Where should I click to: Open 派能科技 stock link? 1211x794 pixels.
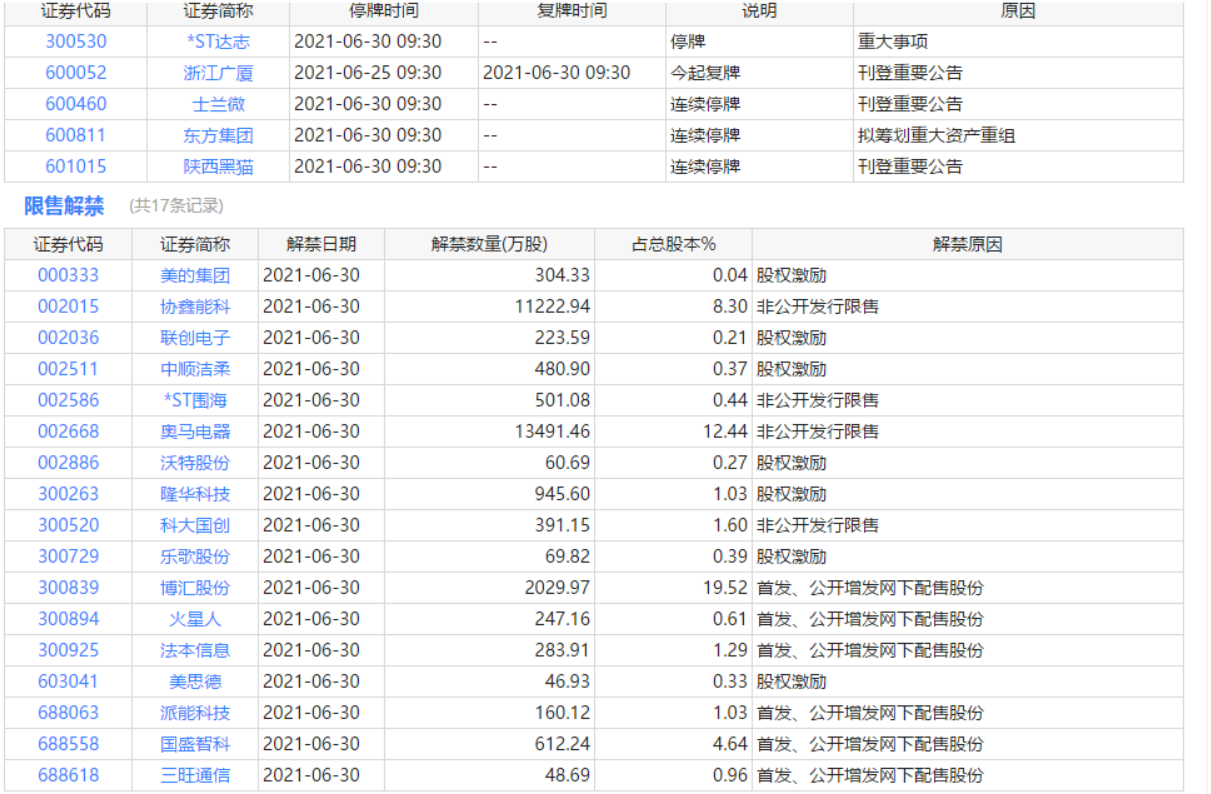(x=195, y=713)
